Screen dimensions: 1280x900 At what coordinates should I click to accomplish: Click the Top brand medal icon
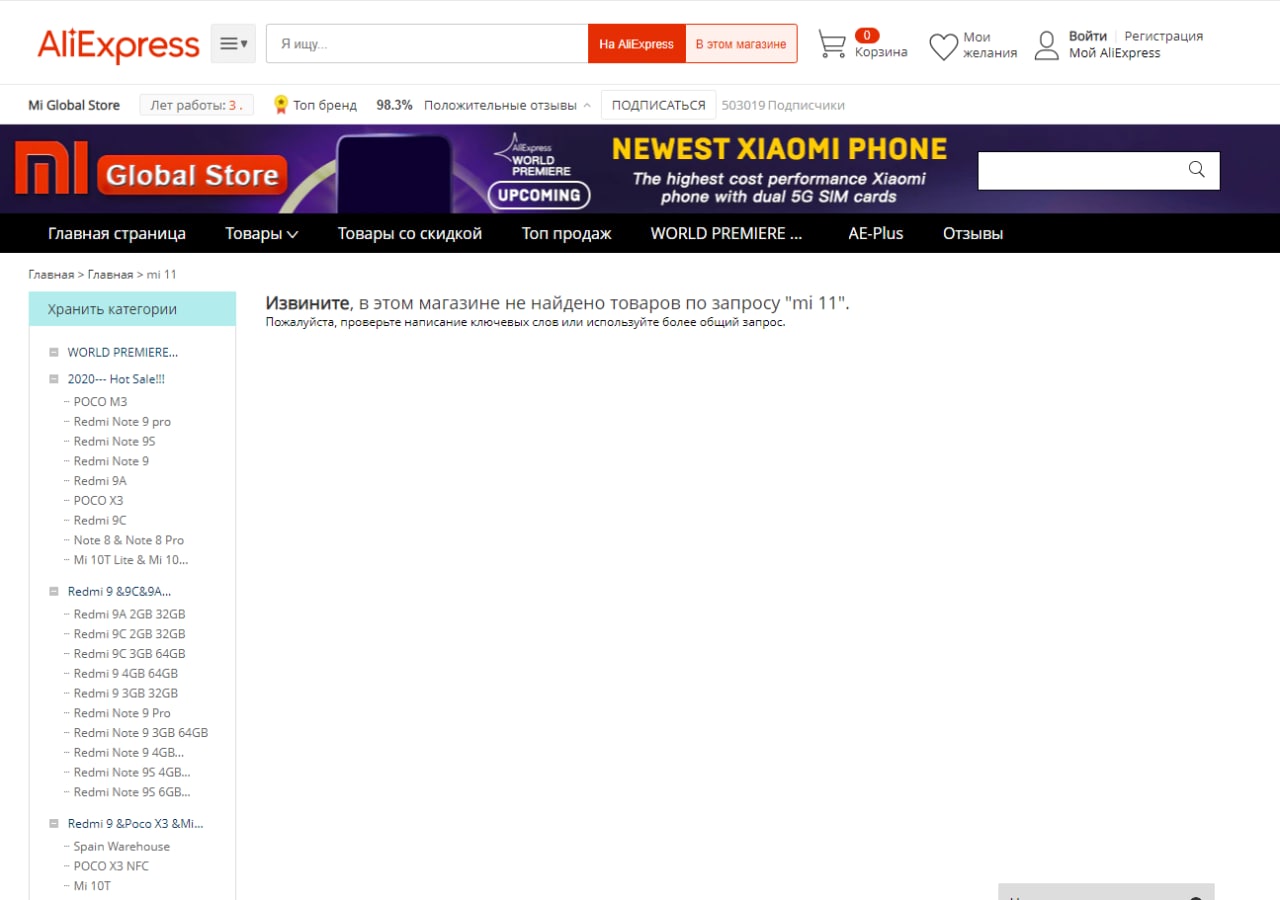(281, 104)
